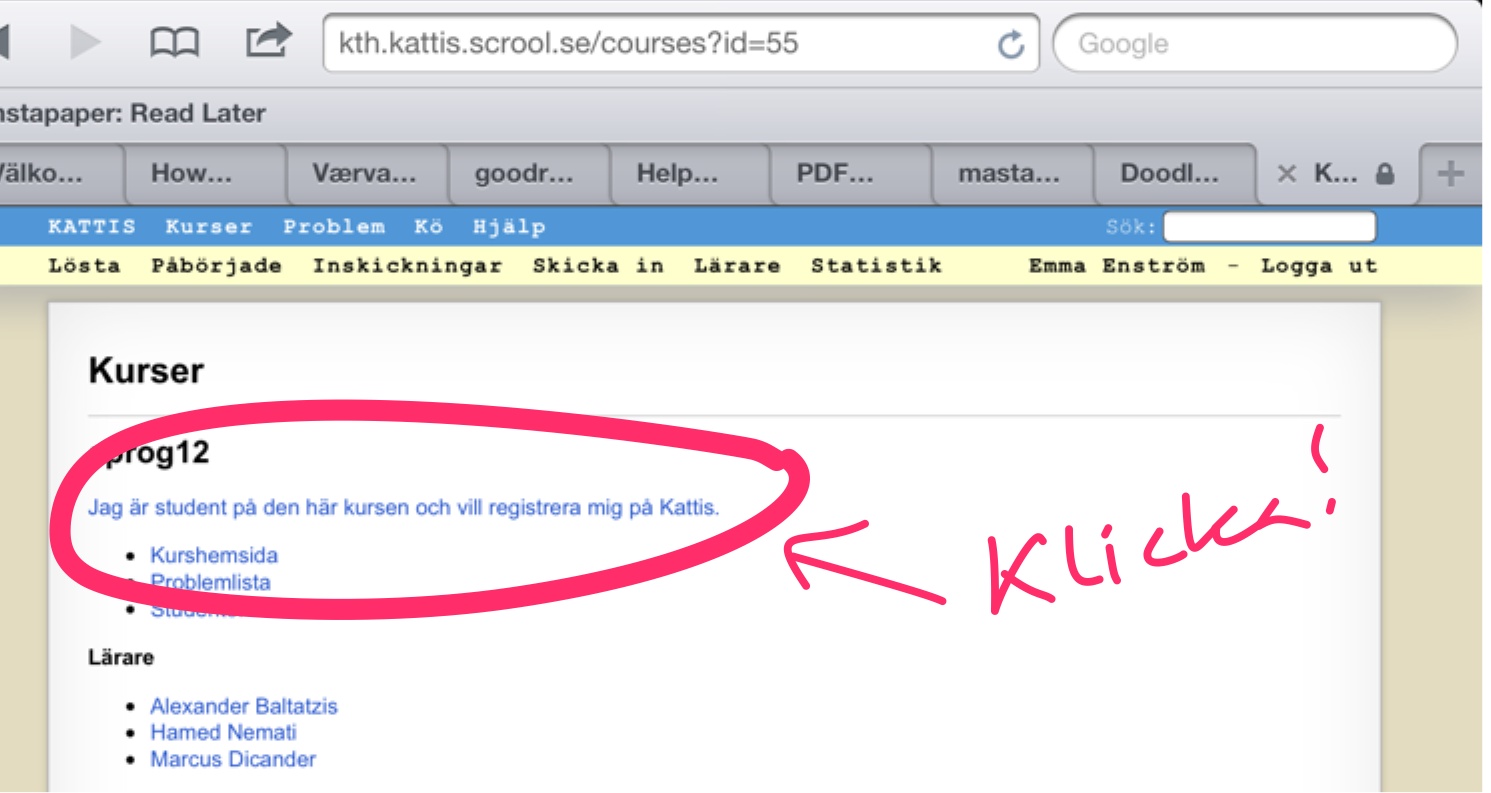1491x793 pixels.
Task: Switch to the How... tab
Action: coord(205,174)
